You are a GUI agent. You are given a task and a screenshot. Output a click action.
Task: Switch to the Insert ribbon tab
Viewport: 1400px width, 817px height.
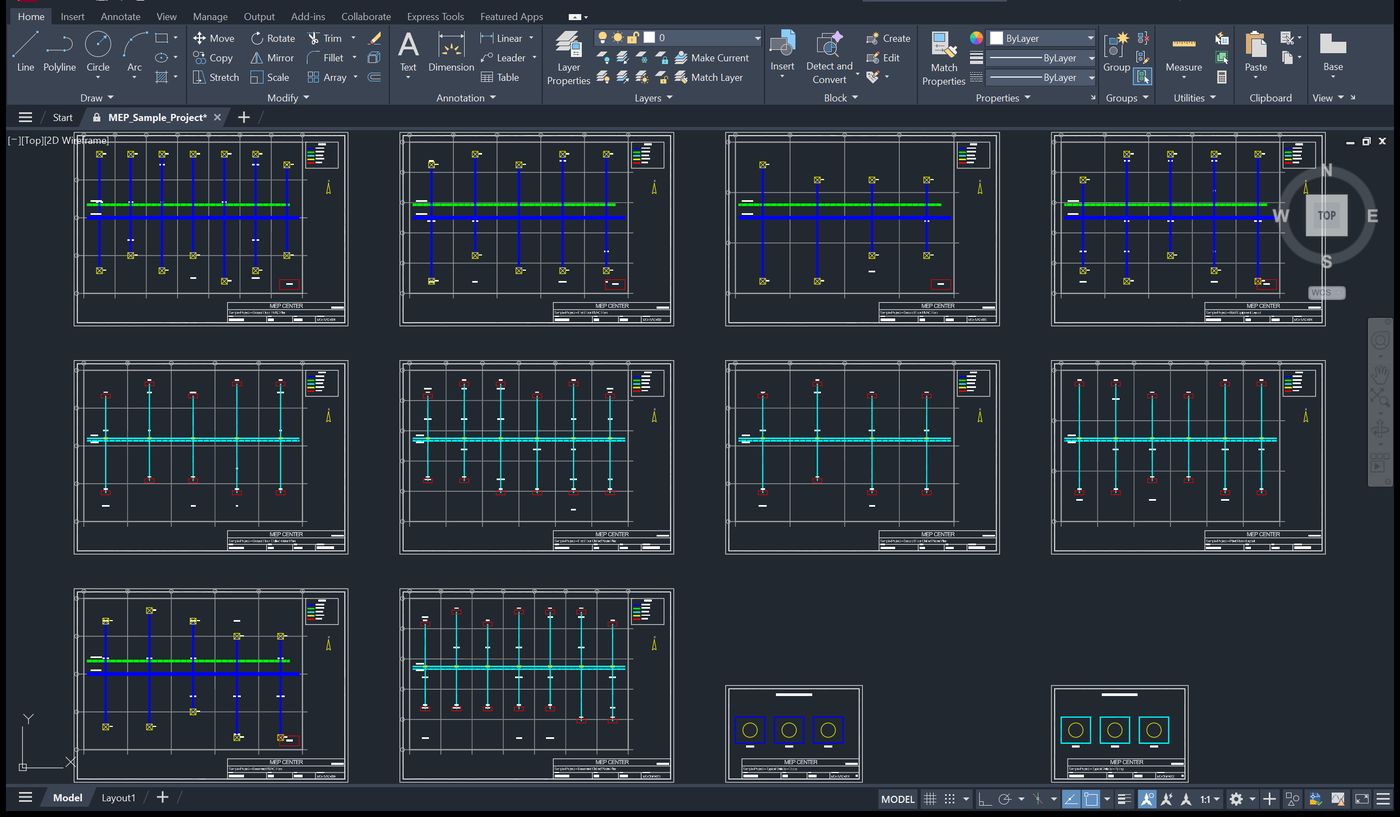[x=72, y=16]
